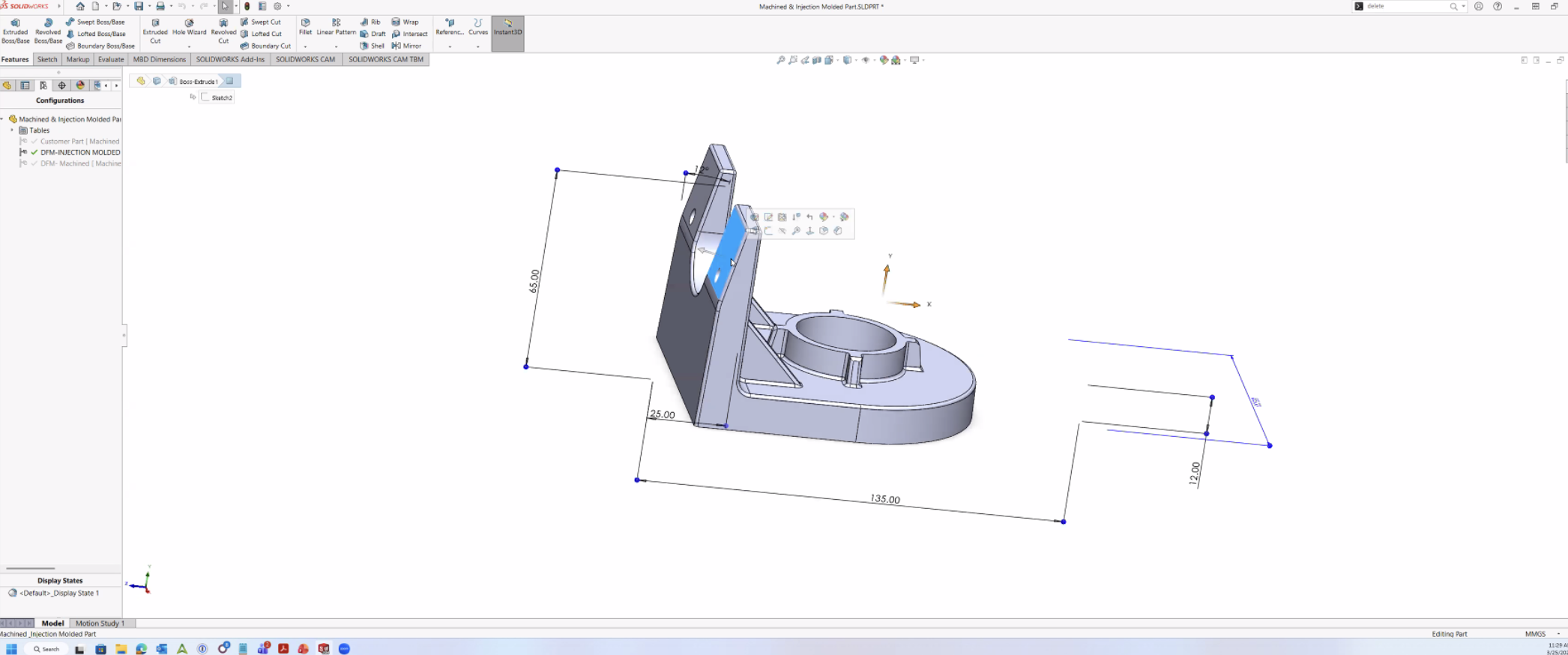This screenshot has width=1568, height=655.
Task: Open the MBD Dimensions tab
Action: click(x=159, y=59)
